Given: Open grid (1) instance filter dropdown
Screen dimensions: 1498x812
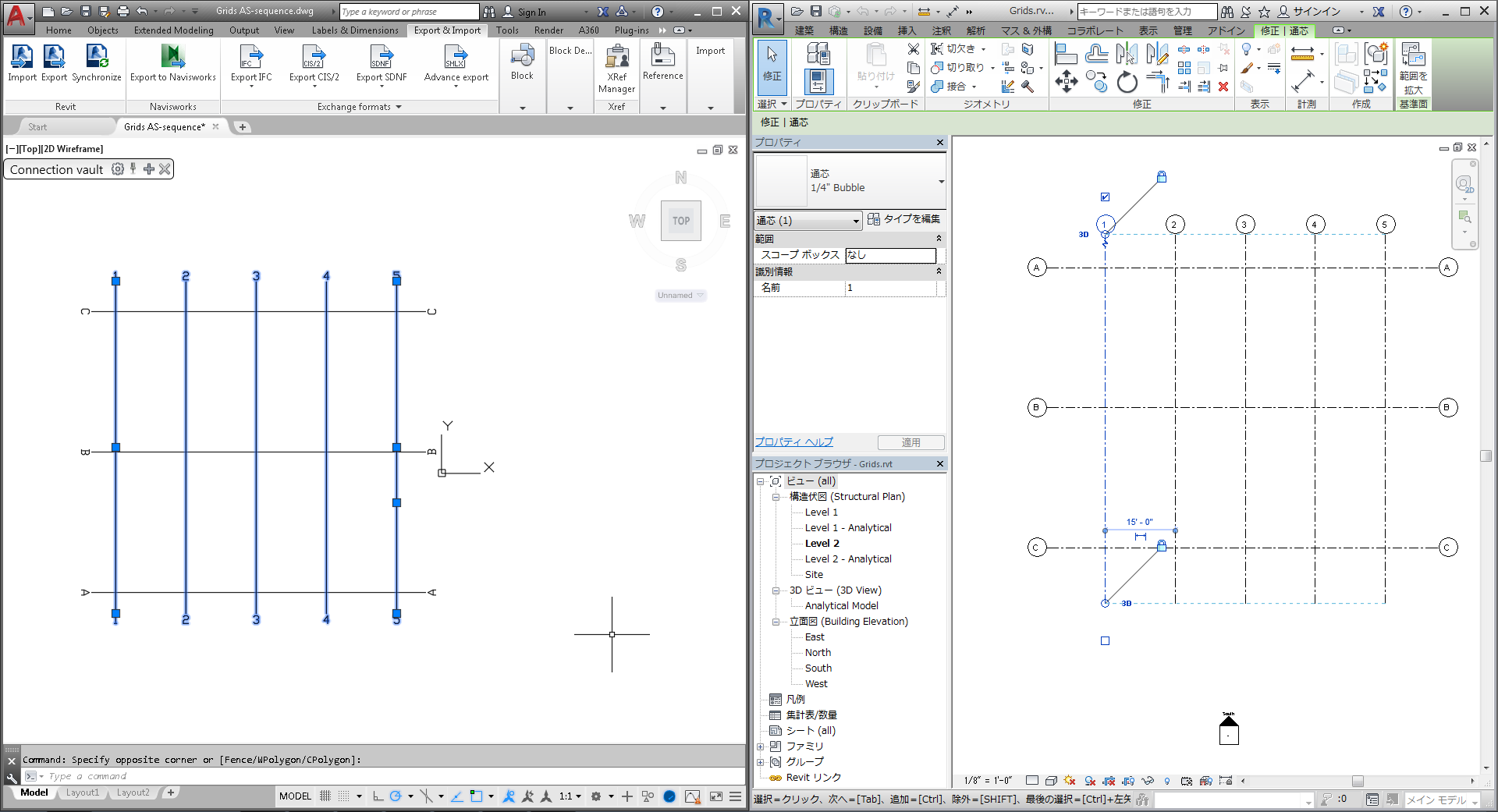Looking at the screenshot, I should [x=808, y=221].
